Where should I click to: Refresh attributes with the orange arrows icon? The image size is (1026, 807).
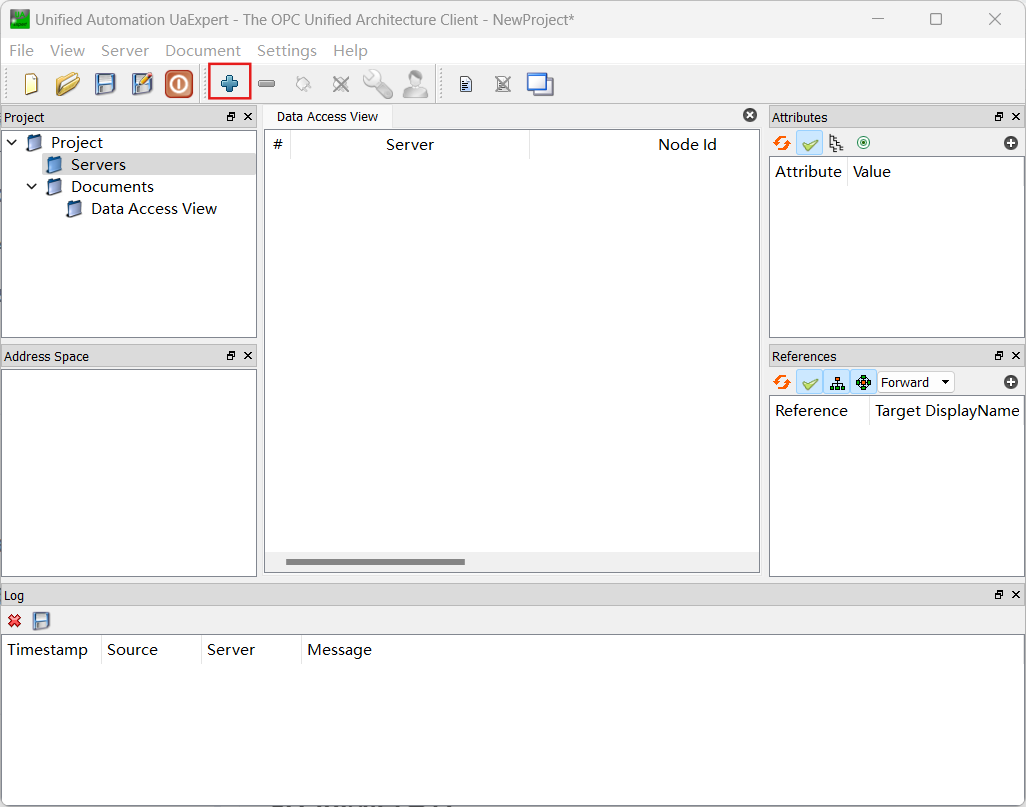pyautogui.click(x=781, y=143)
